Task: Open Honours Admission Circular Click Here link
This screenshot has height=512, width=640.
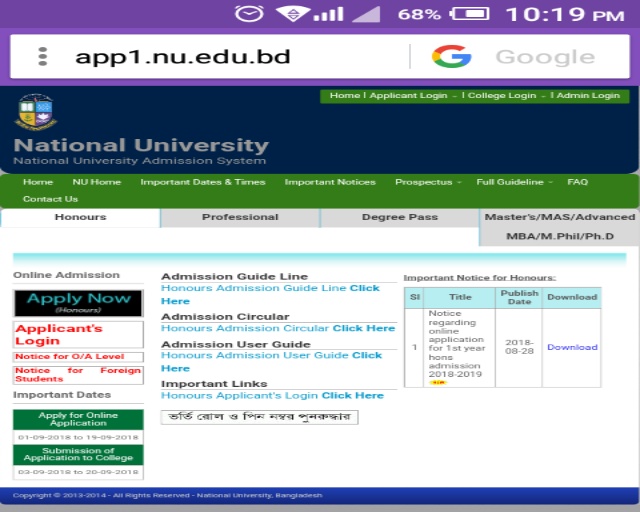Action: [x=278, y=328]
